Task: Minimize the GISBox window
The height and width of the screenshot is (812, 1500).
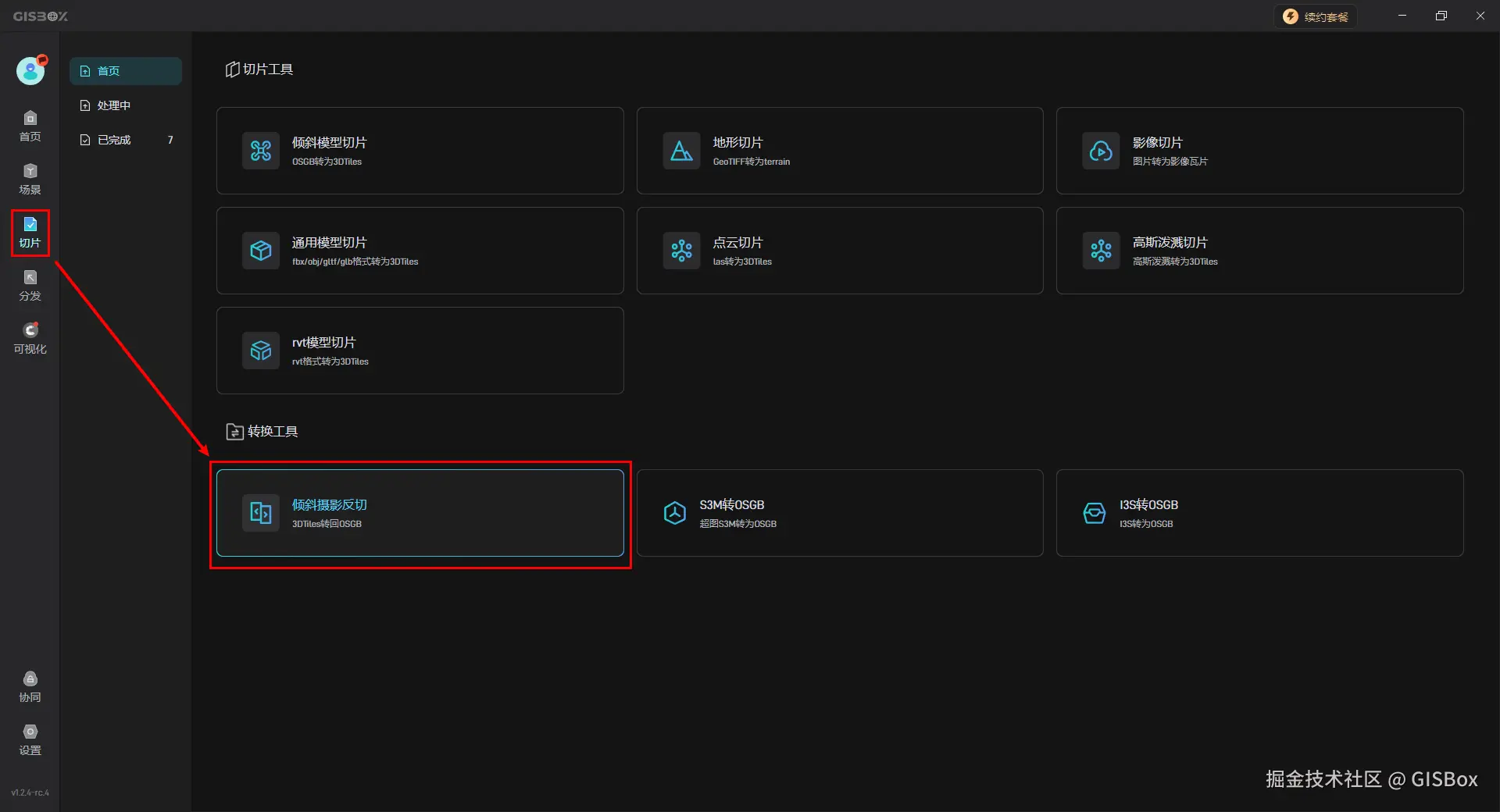Action: pos(1402,16)
